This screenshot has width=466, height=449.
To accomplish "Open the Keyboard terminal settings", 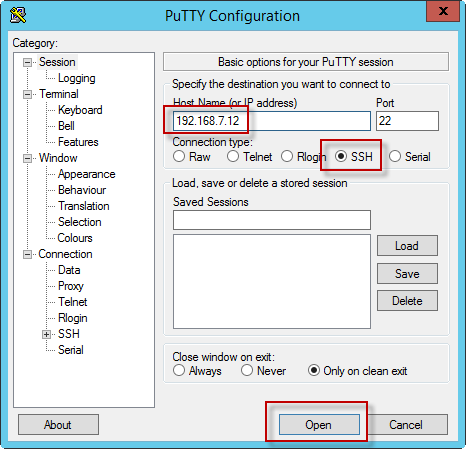I will click(x=80, y=110).
